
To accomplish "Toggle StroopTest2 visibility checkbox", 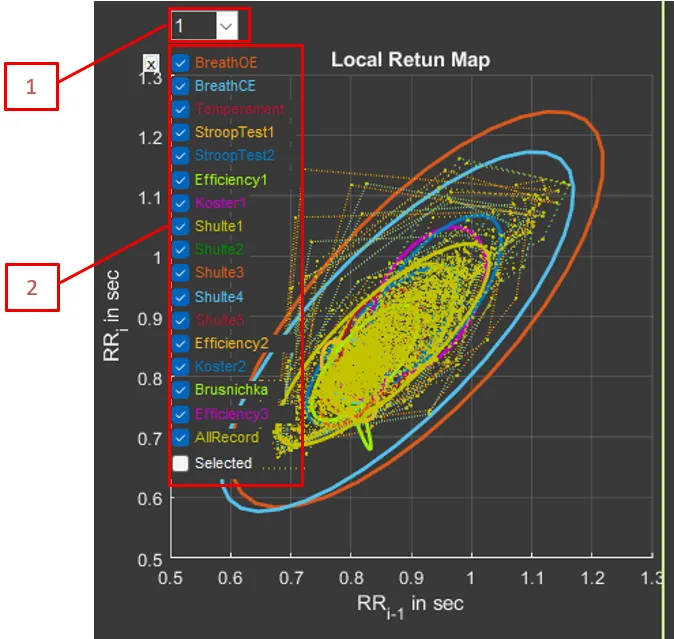I will click(x=180, y=156).
